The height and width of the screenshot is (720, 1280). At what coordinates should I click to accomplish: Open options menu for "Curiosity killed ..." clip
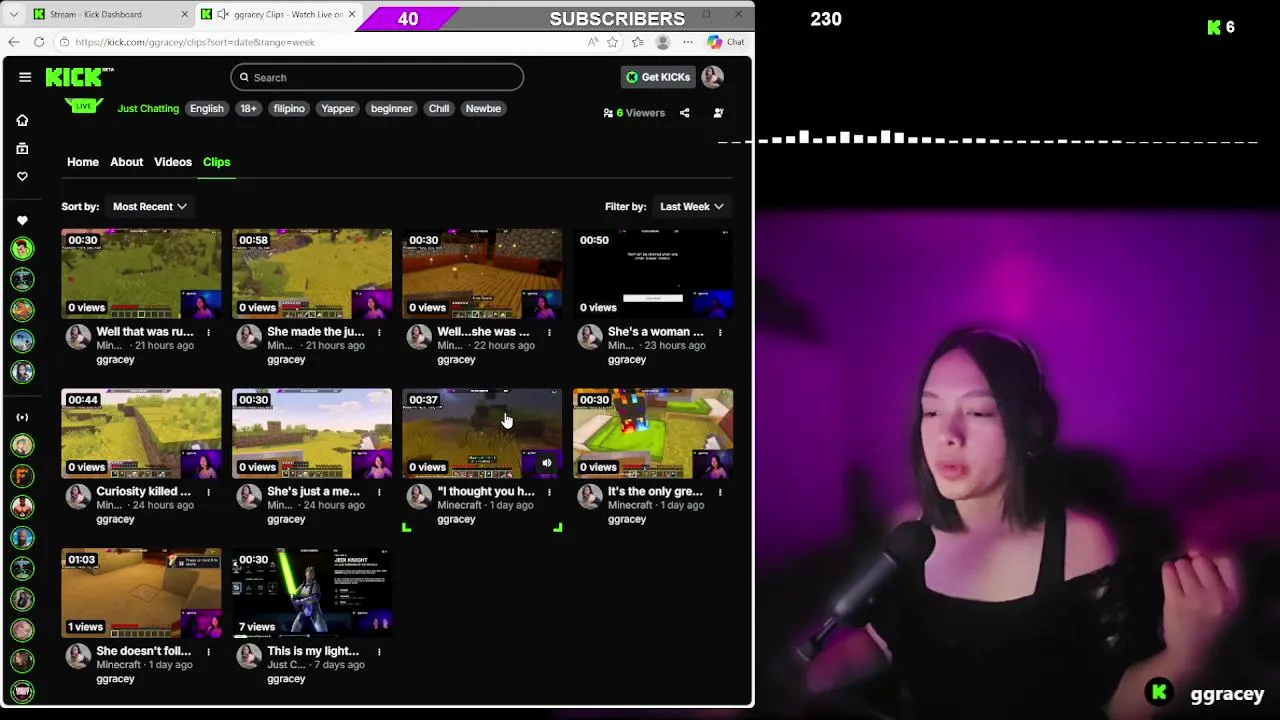point(208,492)
